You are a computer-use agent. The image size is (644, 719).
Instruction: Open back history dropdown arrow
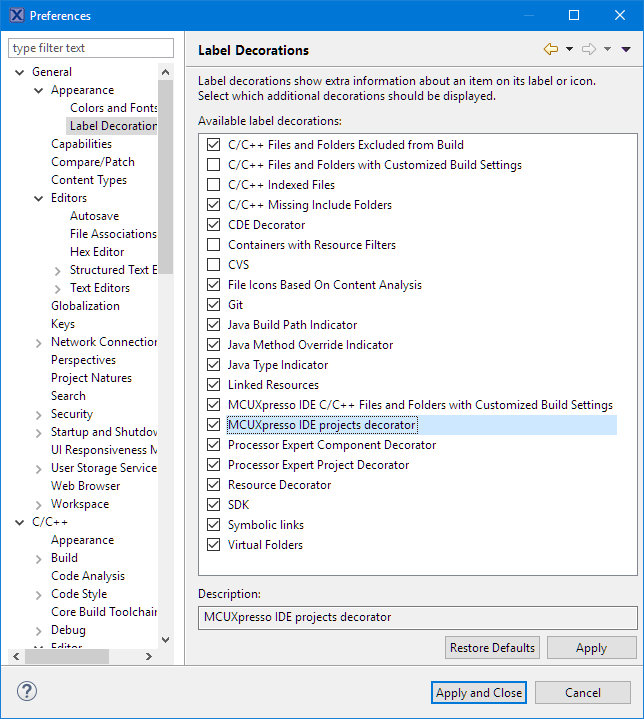569,49
